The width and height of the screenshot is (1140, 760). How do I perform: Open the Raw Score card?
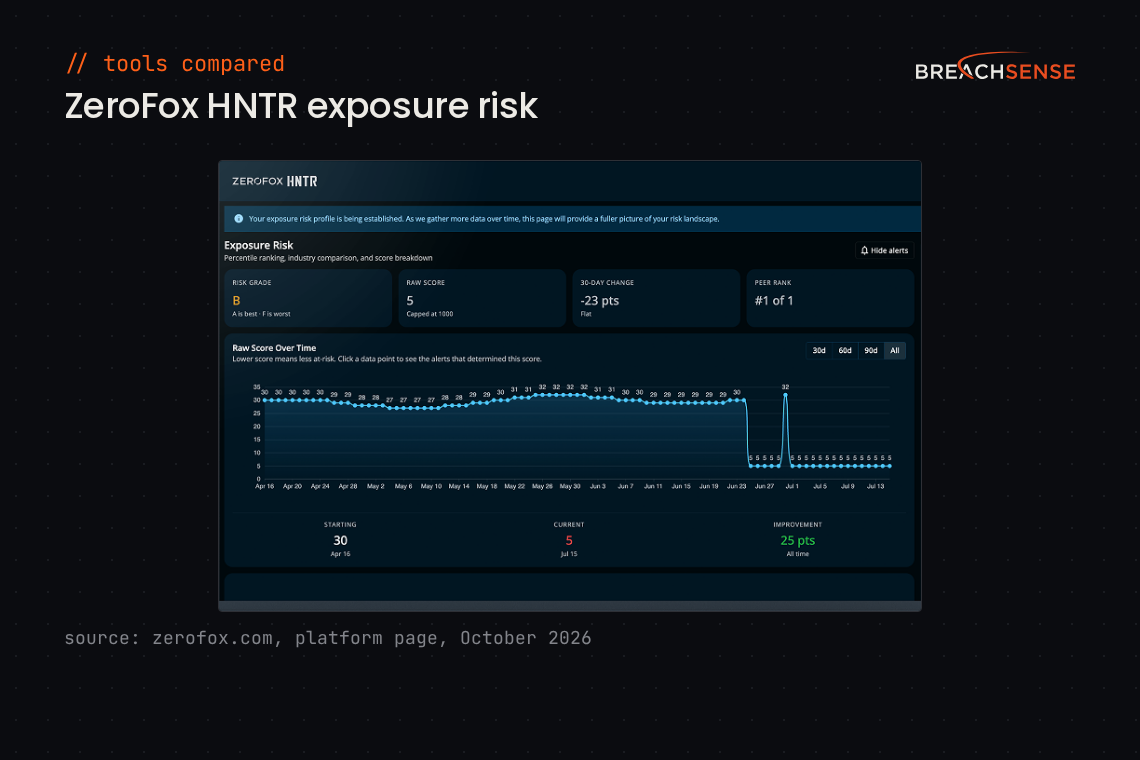[482, 298]
